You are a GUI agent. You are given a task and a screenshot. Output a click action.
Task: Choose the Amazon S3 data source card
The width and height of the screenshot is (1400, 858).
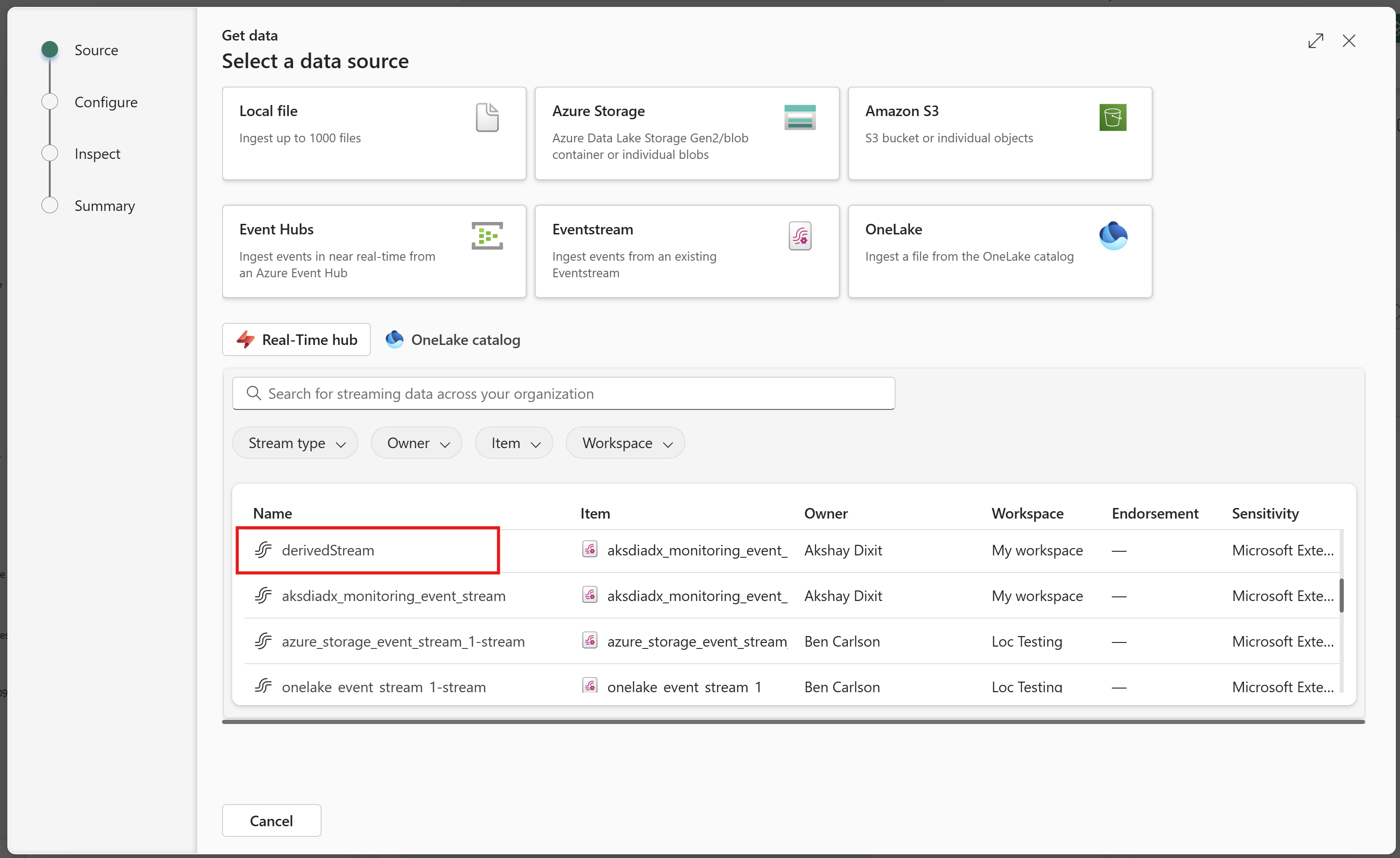click(x=1000, y=133)
